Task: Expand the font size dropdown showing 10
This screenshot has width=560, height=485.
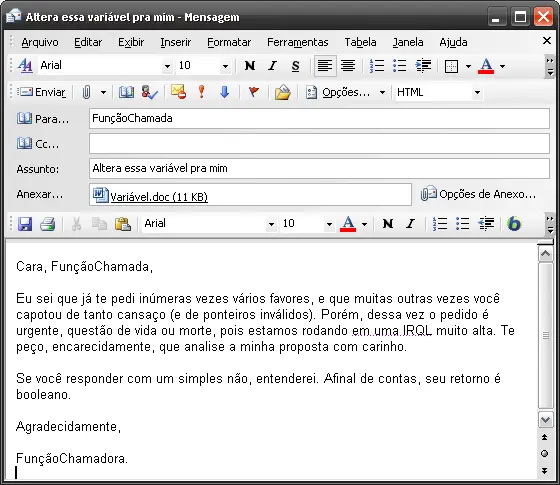Action: point(225,66)
